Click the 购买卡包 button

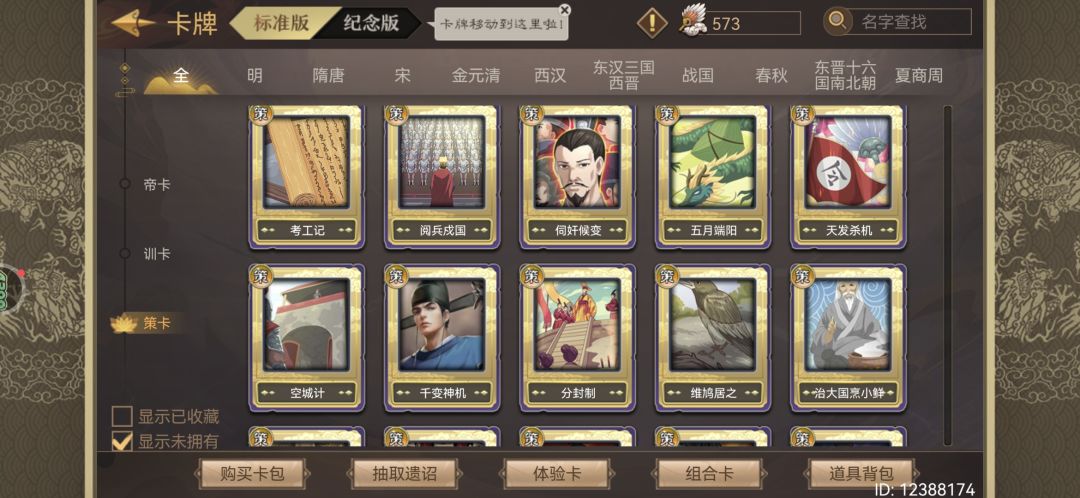pyautogui.click(x=251, y=474)
